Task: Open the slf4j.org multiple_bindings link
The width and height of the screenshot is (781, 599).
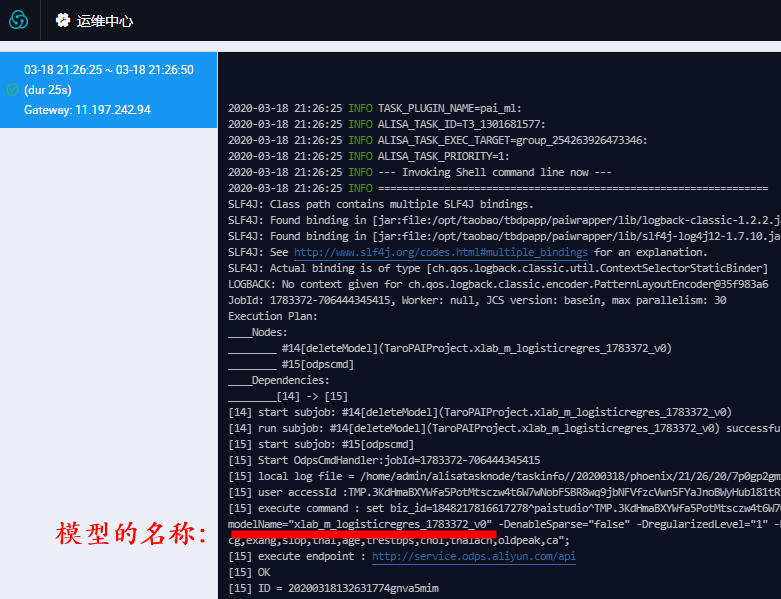Action: pos(440,252)
